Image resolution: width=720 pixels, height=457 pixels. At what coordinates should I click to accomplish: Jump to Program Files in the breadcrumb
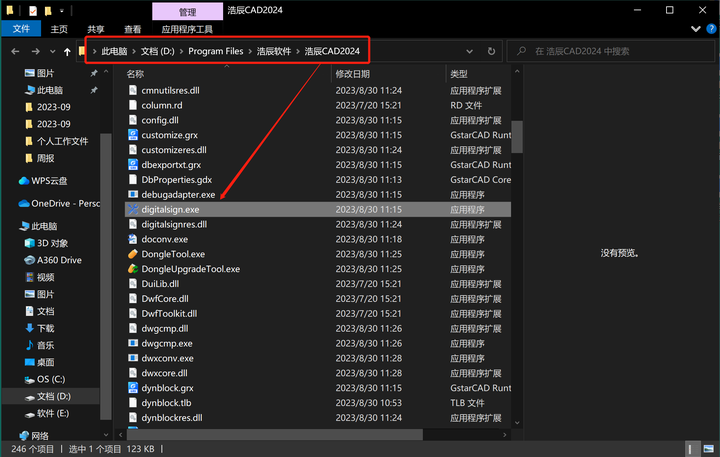pos(216,51)
